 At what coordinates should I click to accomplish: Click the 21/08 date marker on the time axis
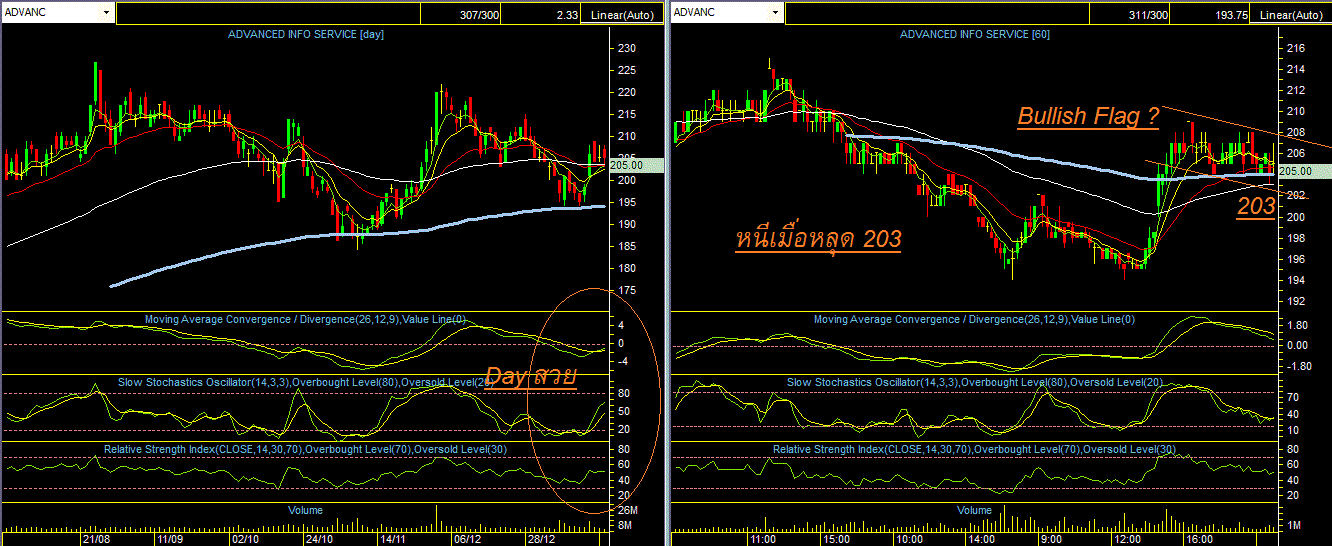(97, 538)
